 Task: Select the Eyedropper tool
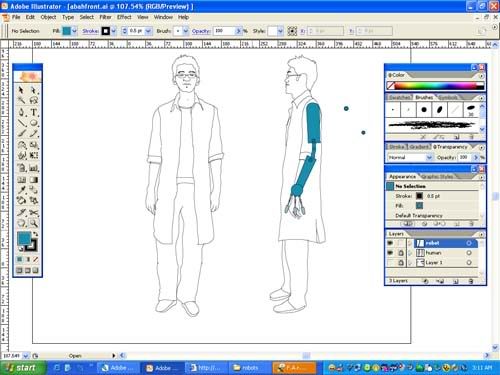pos(21,190)
